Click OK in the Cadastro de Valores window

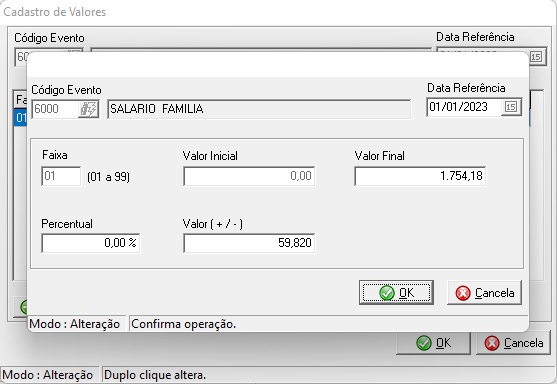pyautogui.click(x=433, y=343)
